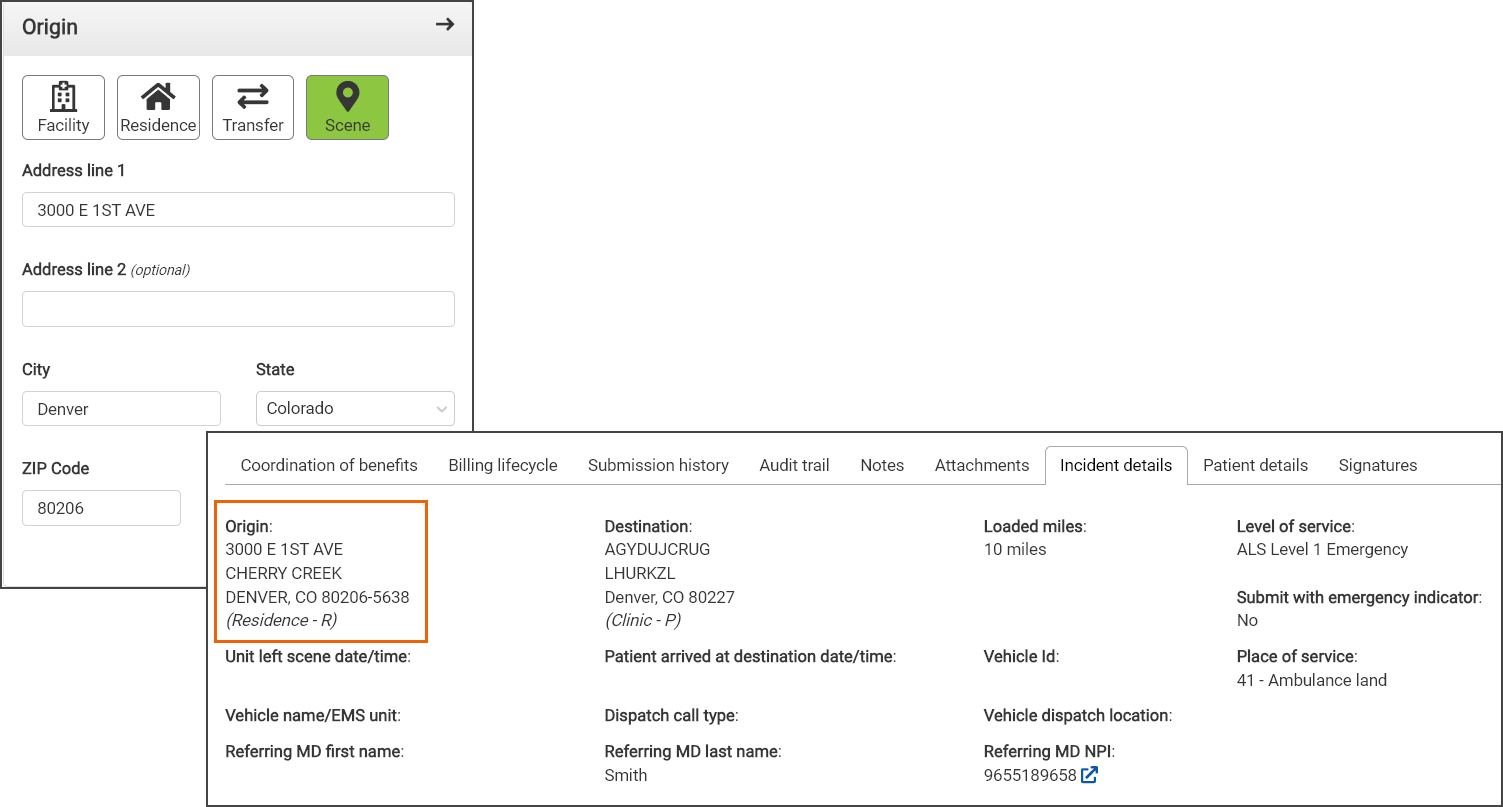Click the City field containing Denver
This screenshot has height=807, width=1503.
(x=121, y=409)
